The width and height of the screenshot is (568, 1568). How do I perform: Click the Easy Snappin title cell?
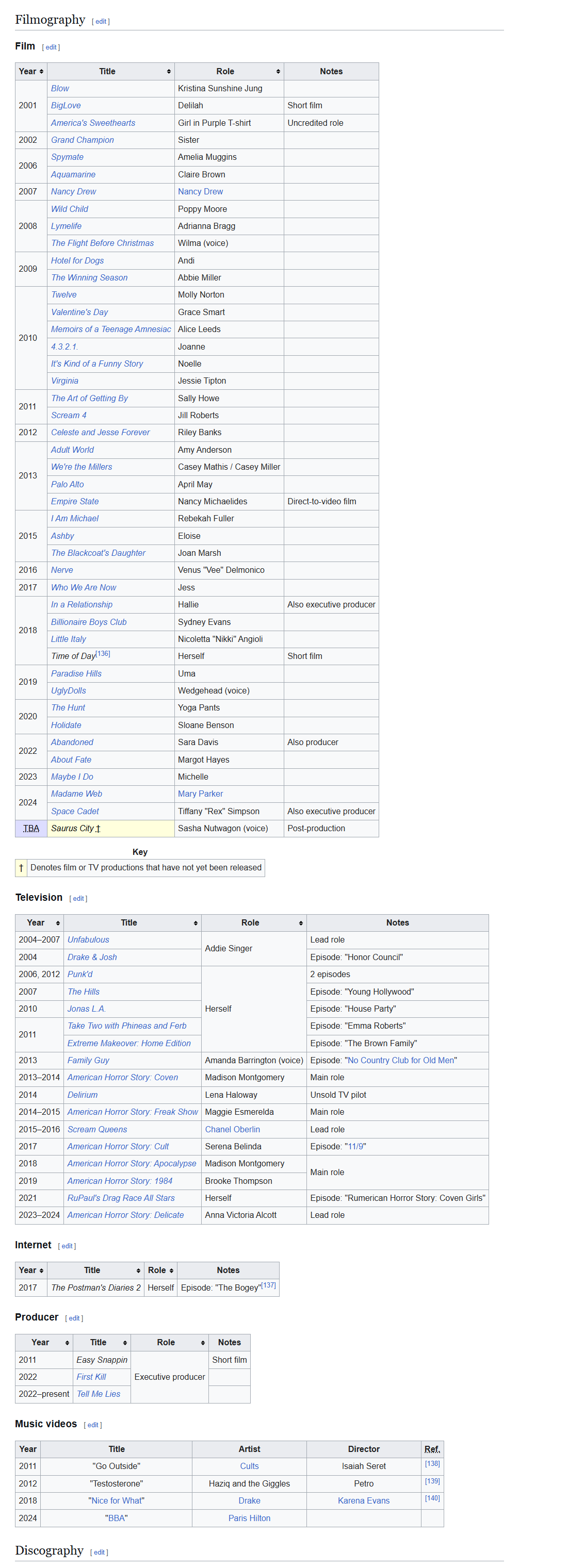click(x=102, y=1360)
